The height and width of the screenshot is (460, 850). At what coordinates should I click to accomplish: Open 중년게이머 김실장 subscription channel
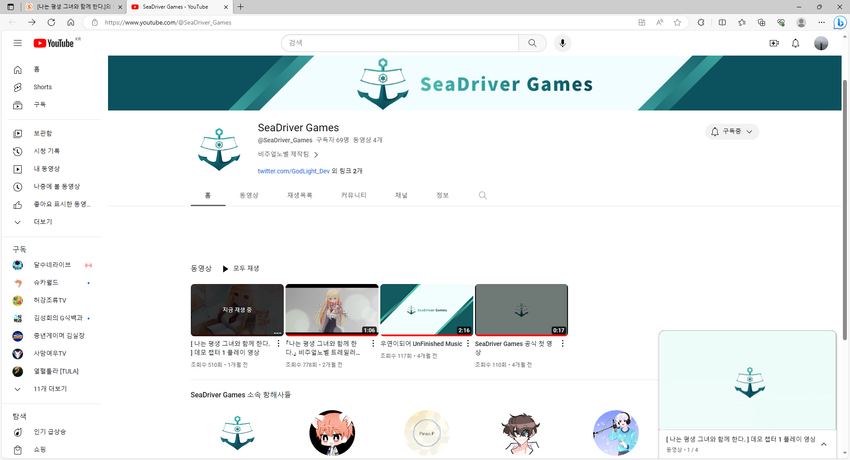(51, 336)
